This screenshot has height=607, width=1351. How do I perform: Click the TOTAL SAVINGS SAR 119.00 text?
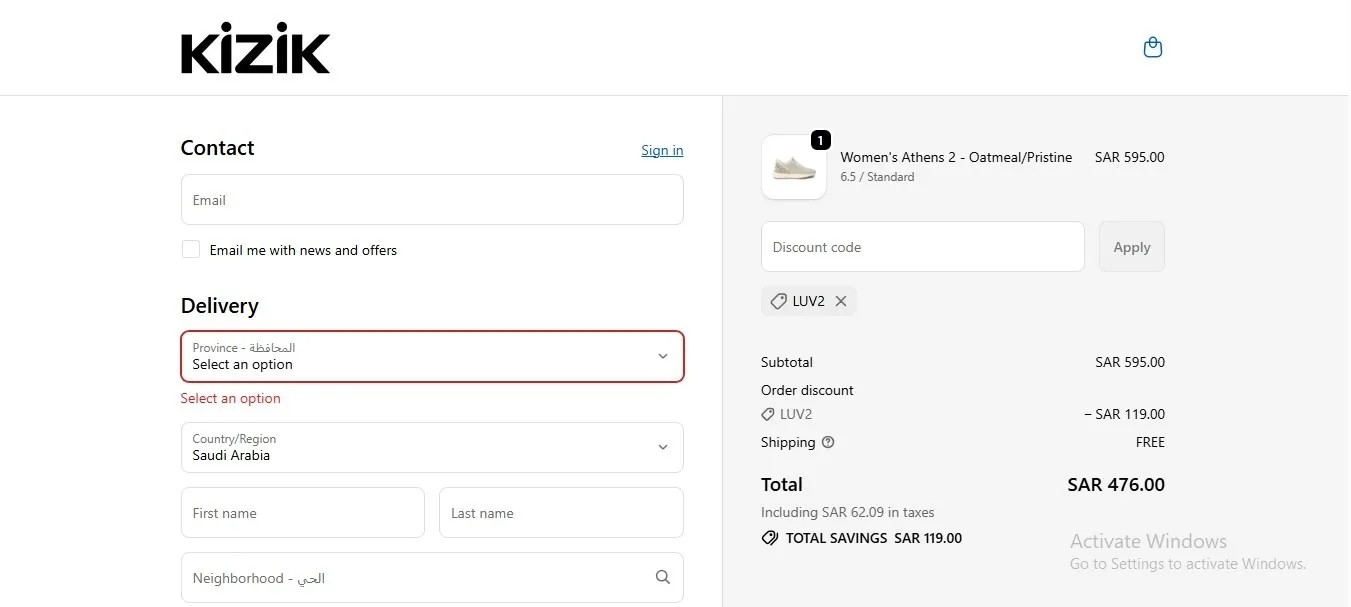point(874,538)
